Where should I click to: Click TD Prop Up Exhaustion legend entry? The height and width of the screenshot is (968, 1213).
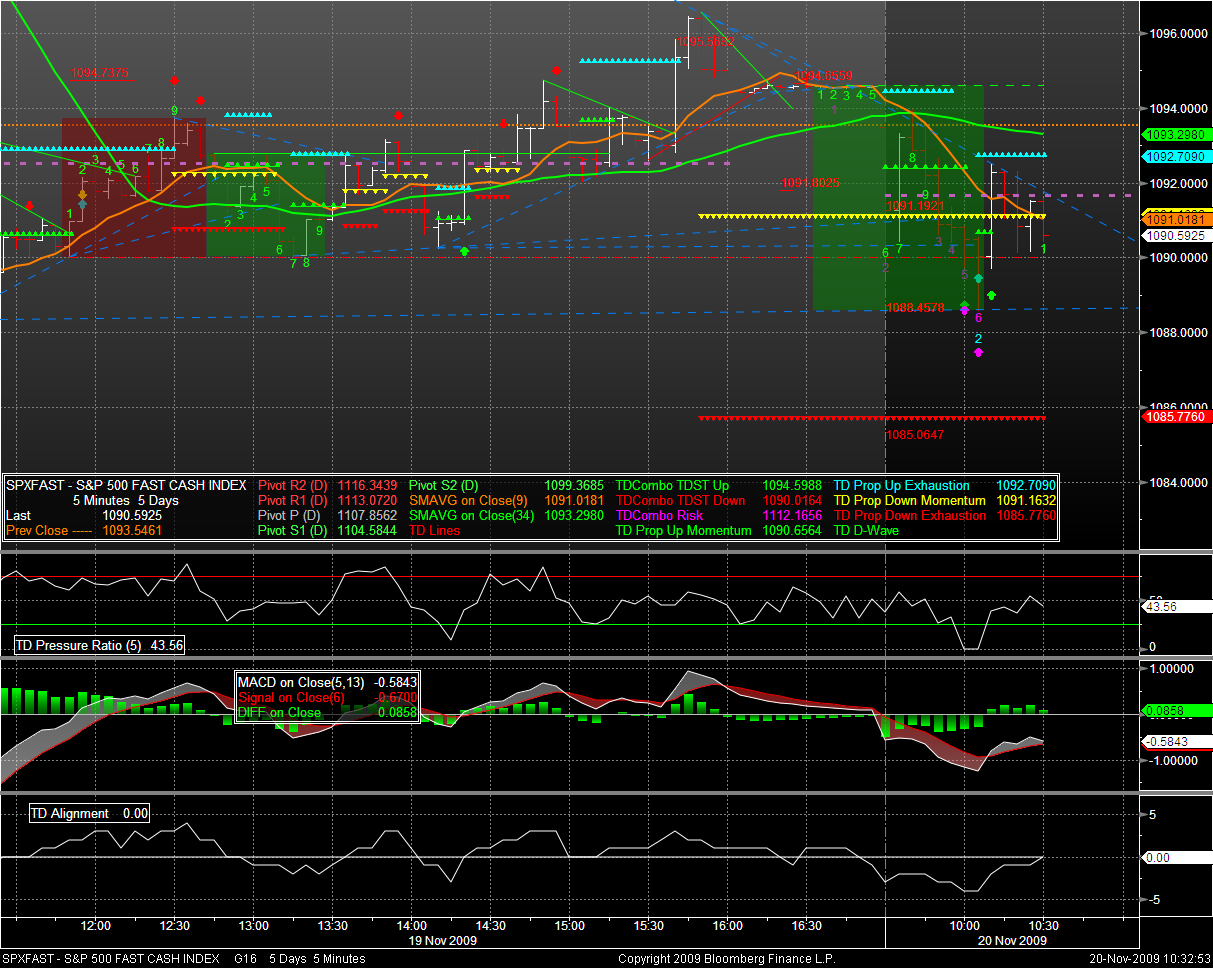(901, 485)
